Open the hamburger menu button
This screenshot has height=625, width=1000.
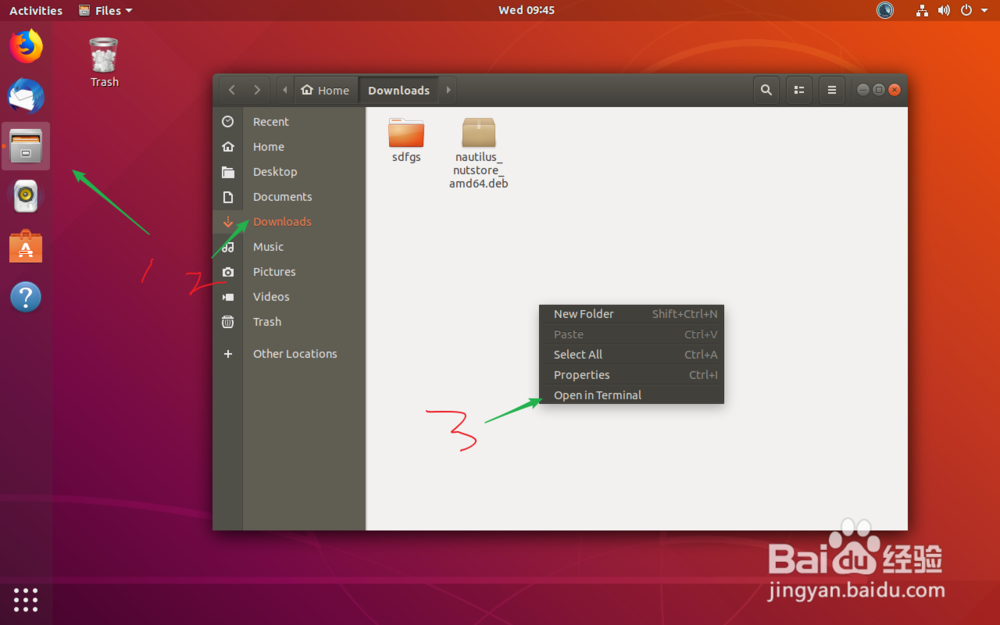click(832, 90)
